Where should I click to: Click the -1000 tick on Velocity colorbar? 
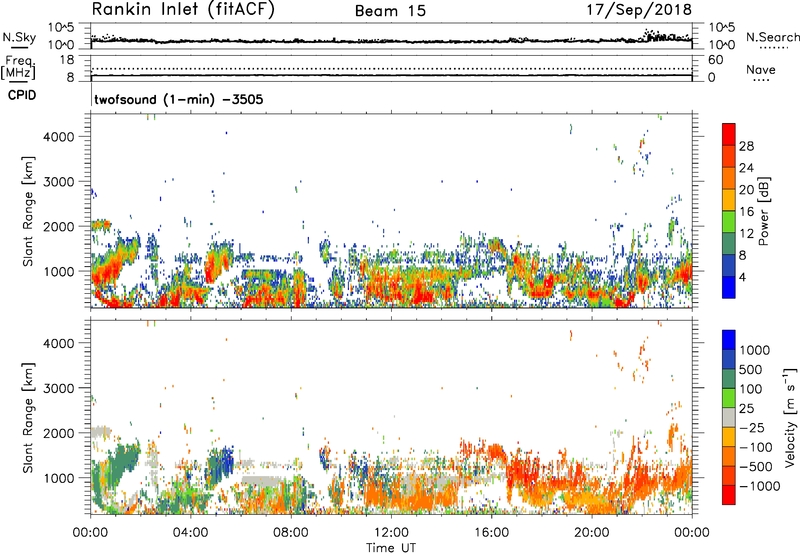[x=759, y=486]
